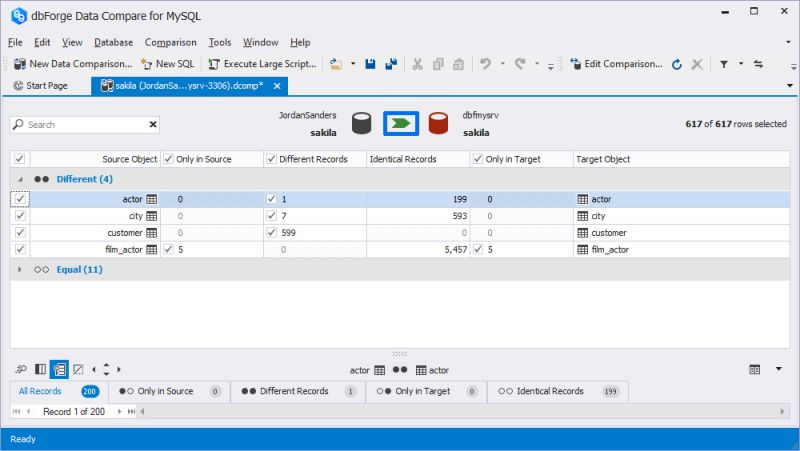Click the Cut scissors icon
Screen dimensions: 800x451
click(x=417, y=64)
